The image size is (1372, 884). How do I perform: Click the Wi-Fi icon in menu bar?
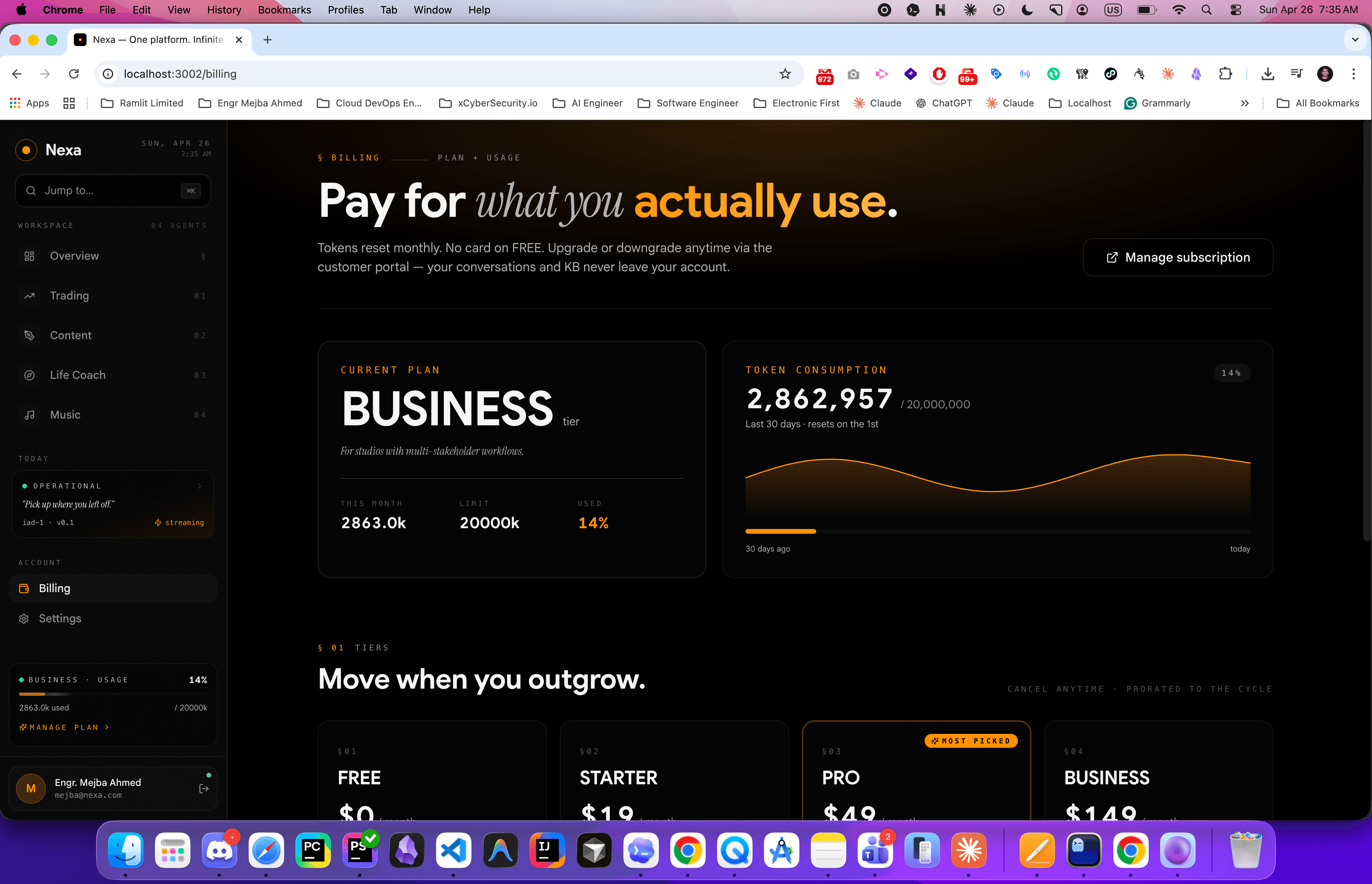1179,10
